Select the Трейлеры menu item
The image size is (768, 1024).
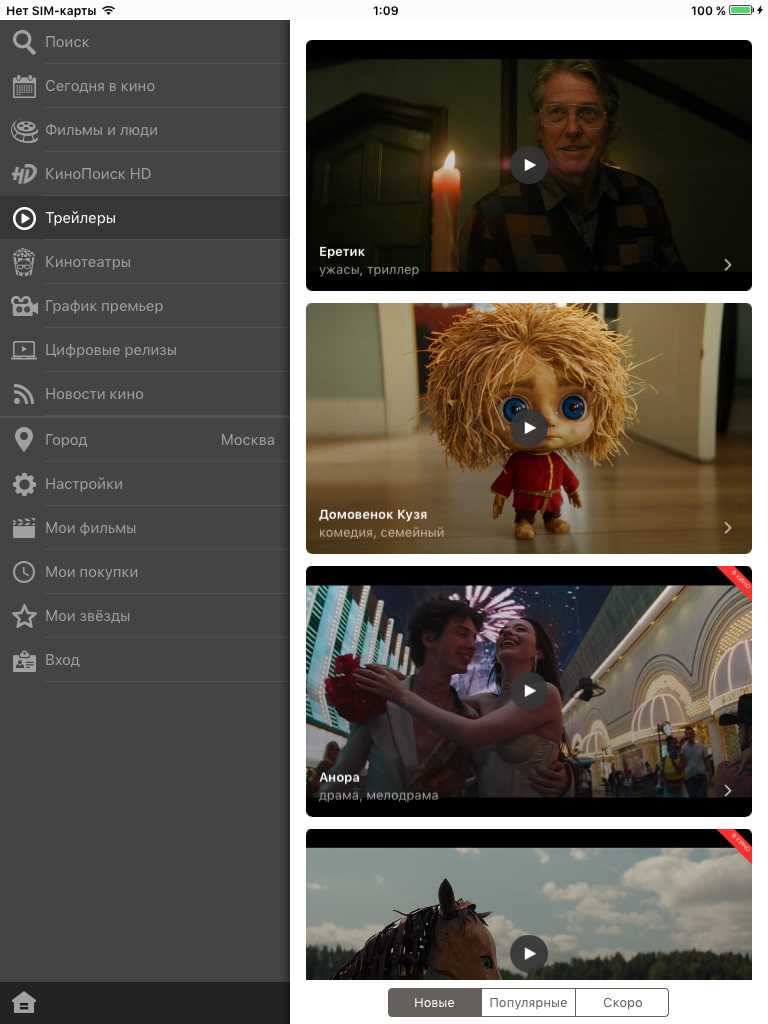point(145,218)
